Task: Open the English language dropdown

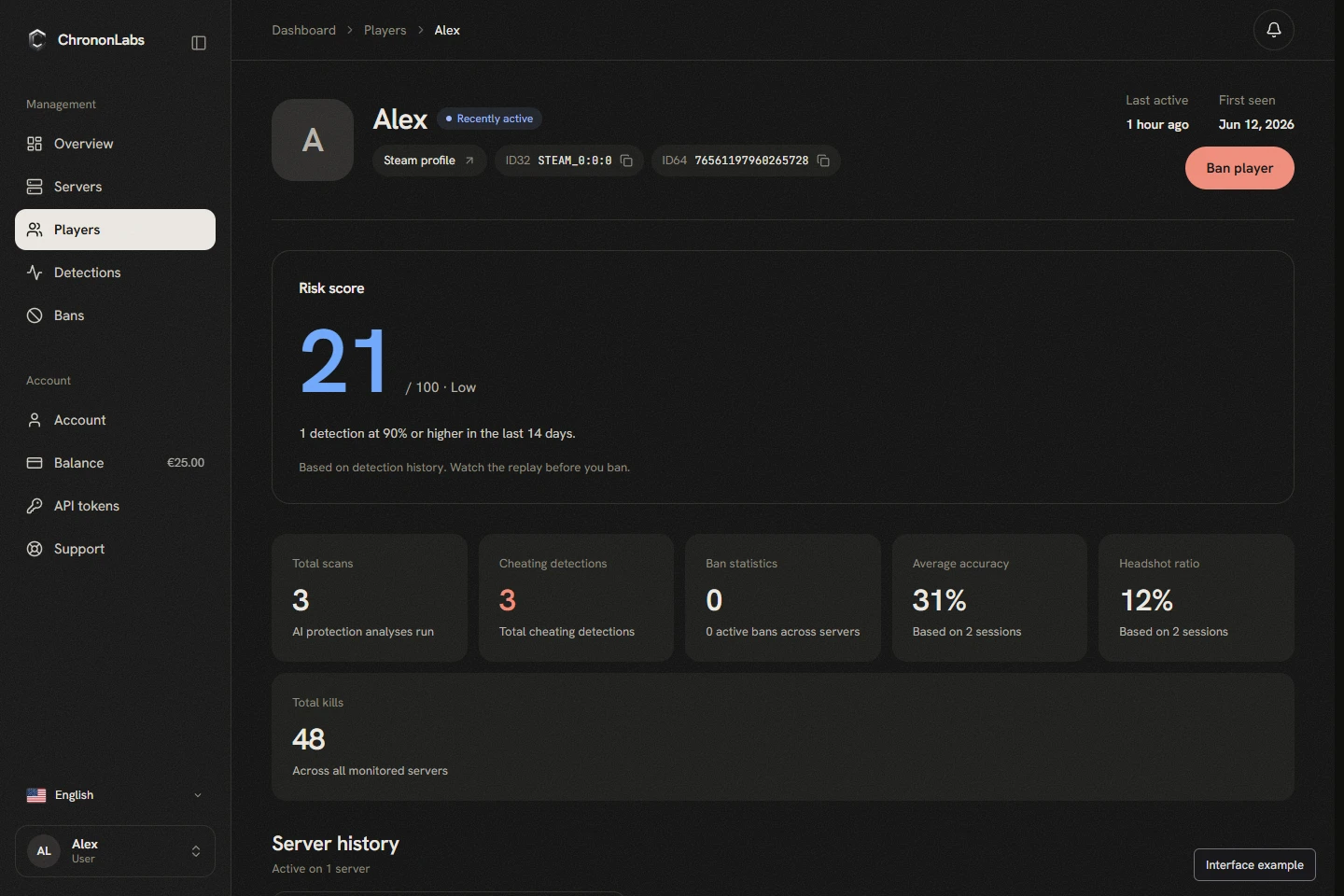Action: pos(115,795)
